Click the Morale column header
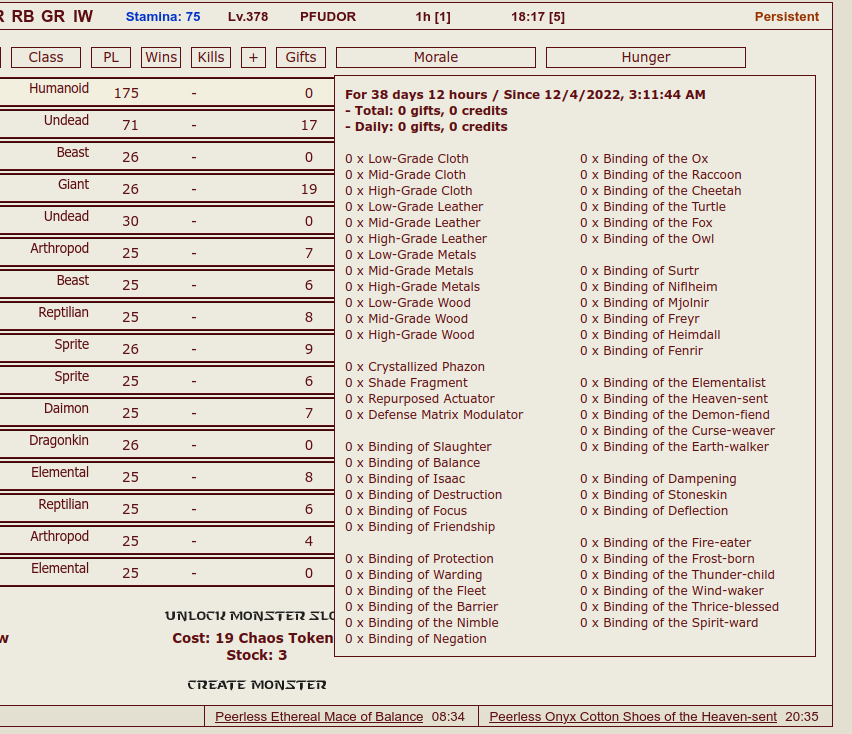Image resolution: width=852 pixels, height=734 pixels. pyautogui.click(x=436, y=57)
